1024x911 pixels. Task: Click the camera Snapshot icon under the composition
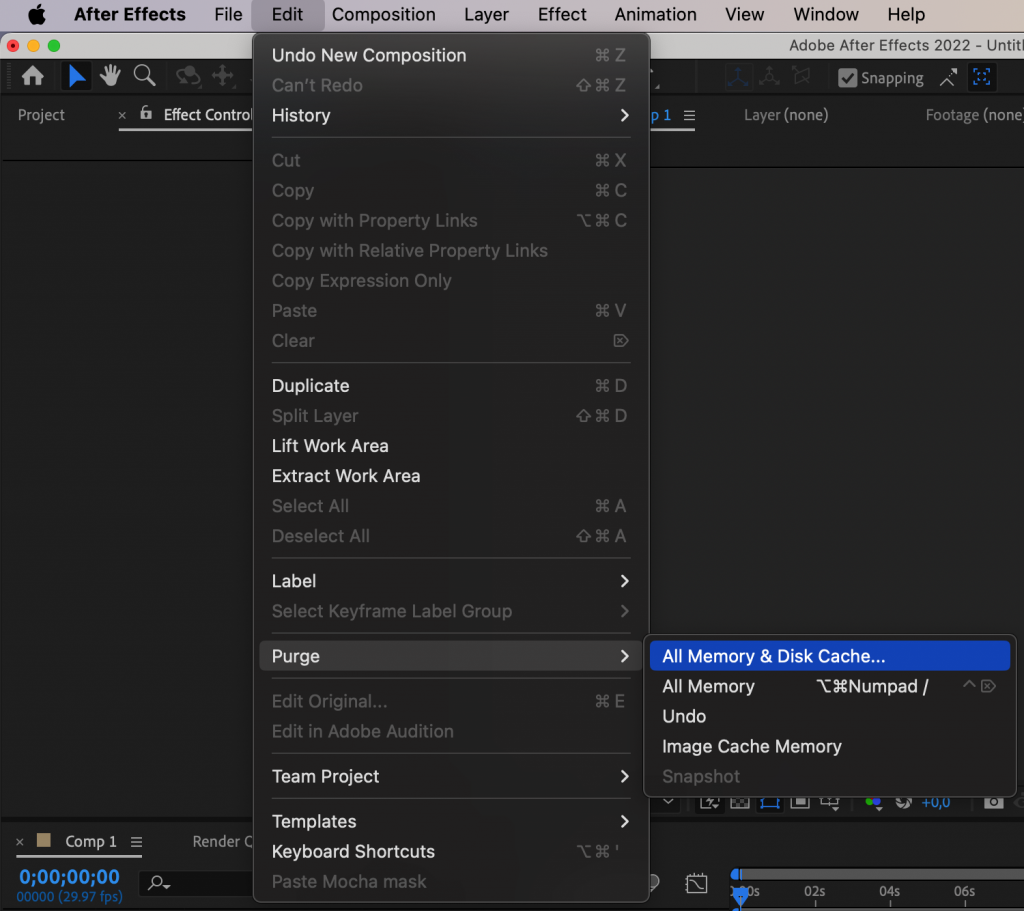coord(995,802)
